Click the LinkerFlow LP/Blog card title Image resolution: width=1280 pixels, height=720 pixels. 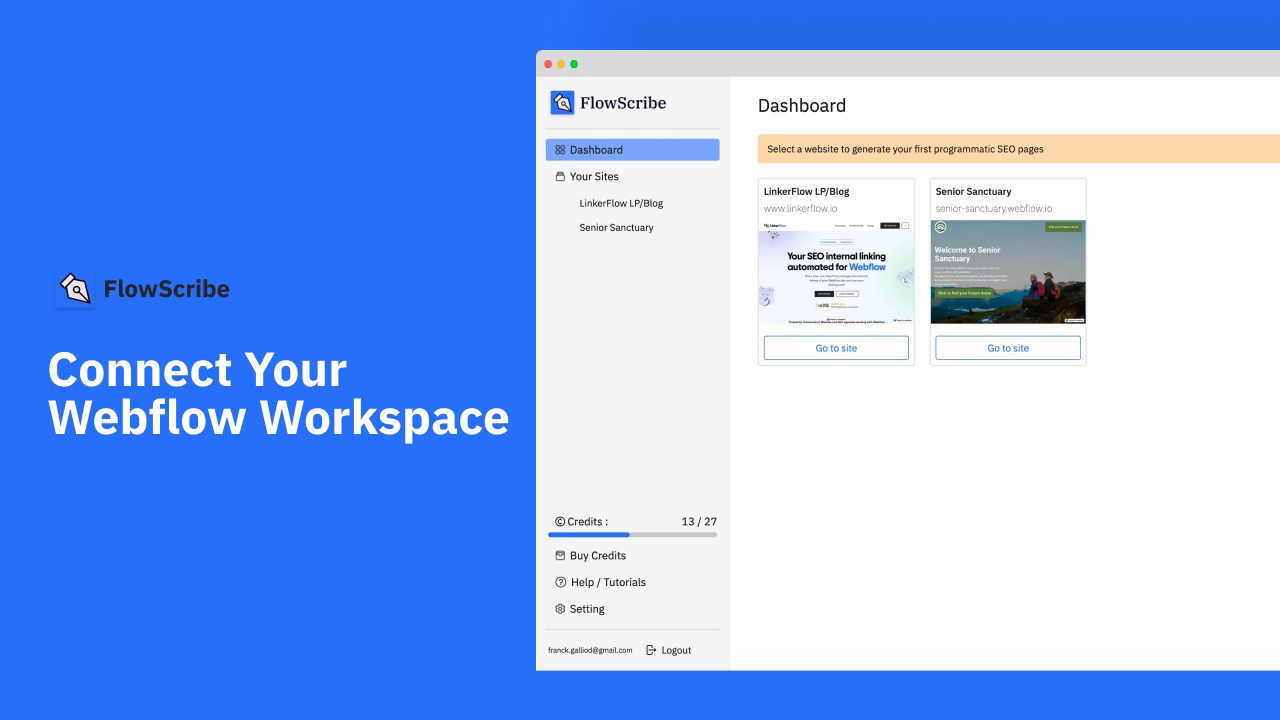(806, 191)
